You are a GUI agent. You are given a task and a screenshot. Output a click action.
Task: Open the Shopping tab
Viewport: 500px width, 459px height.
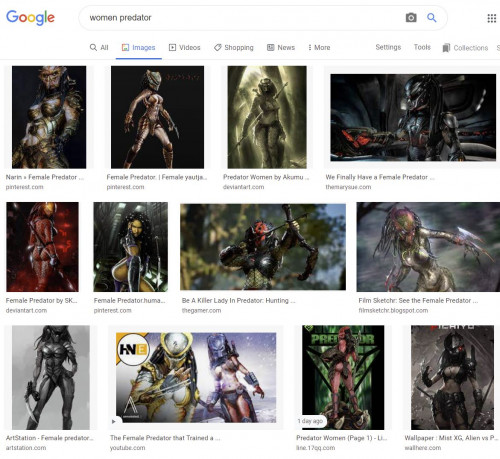[234, 48]
